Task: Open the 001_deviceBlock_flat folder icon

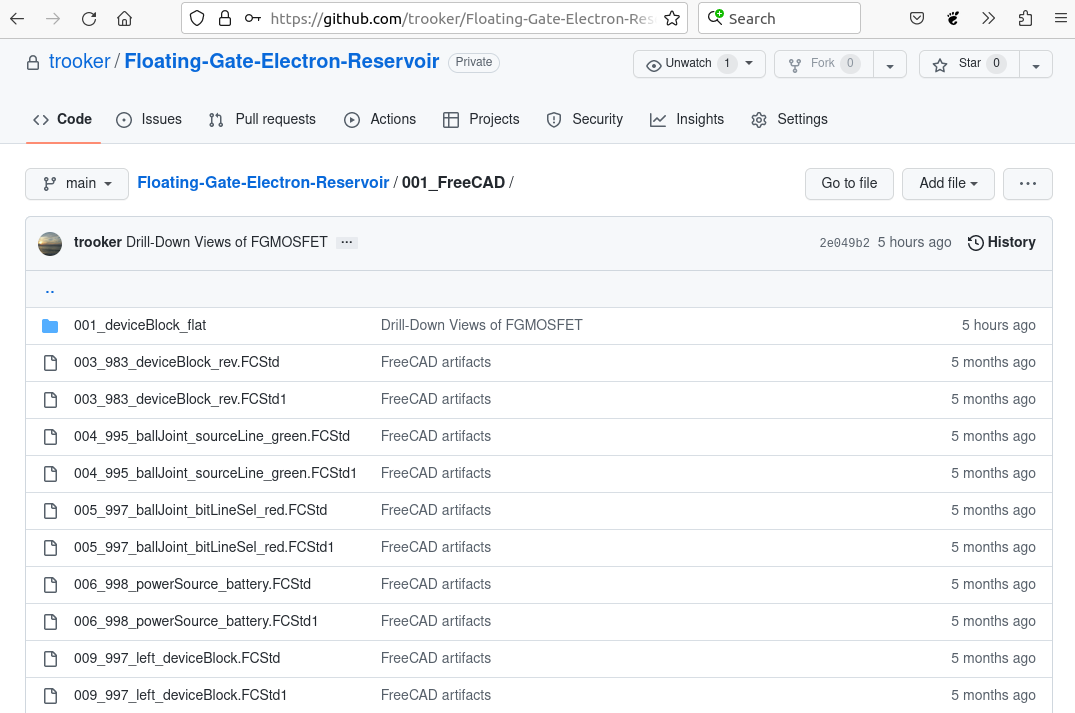Action: pos(50,326)
